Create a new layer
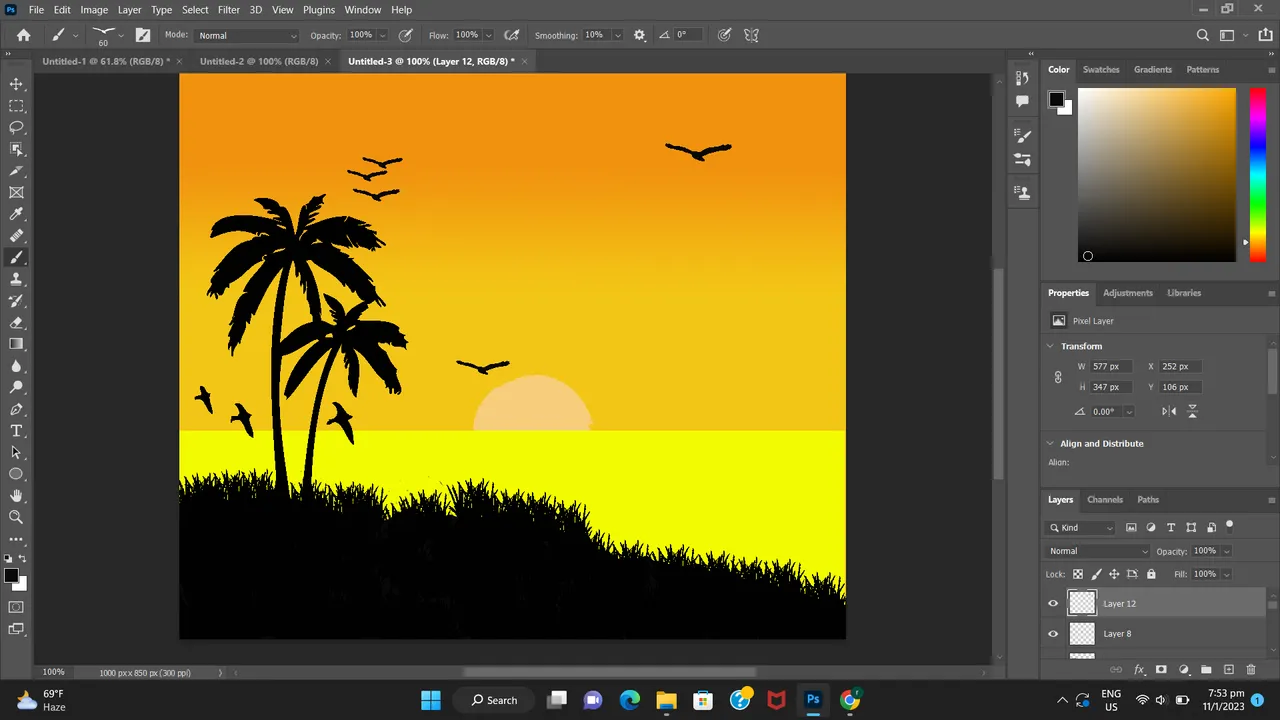The image size is (1280, 720). [1229, 670]
